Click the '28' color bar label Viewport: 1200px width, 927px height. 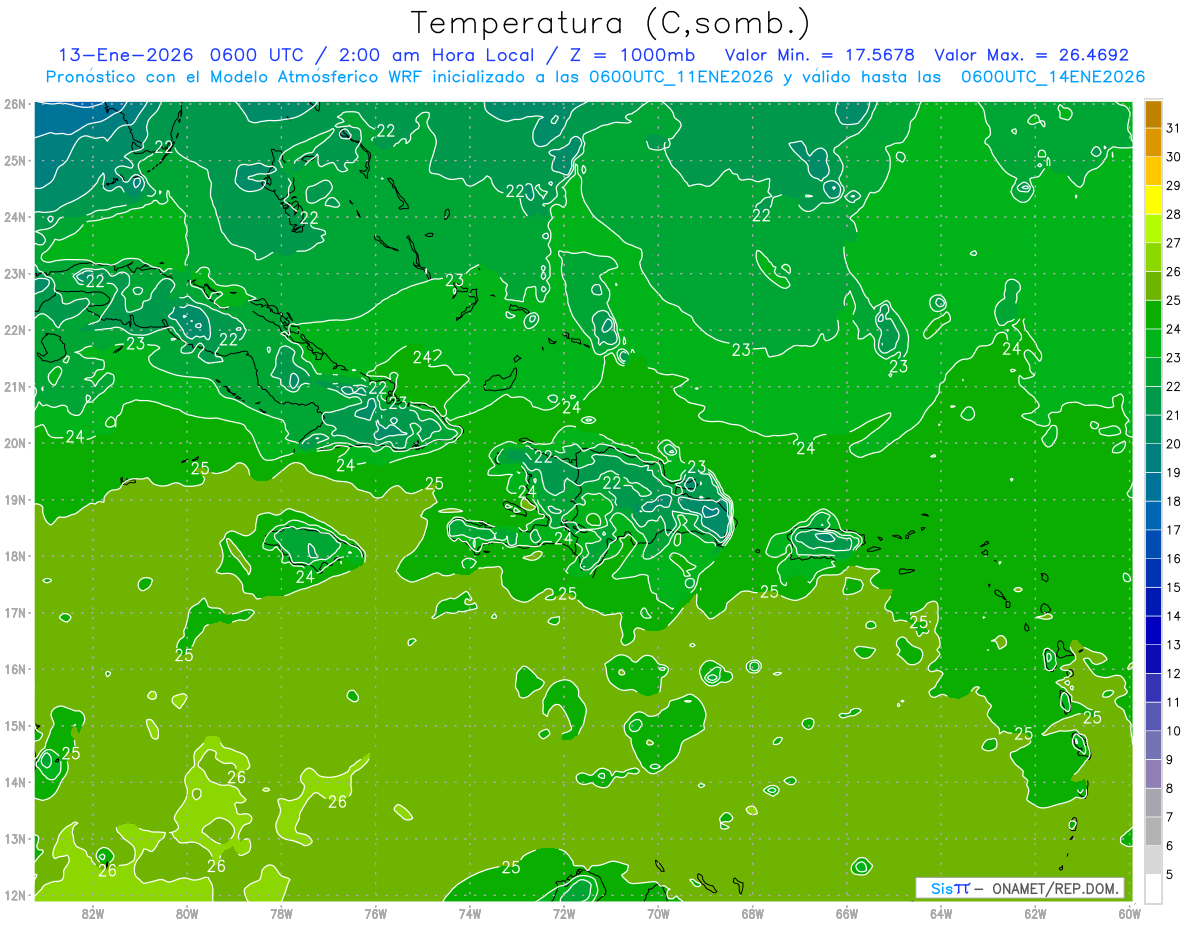point(1173,214)
